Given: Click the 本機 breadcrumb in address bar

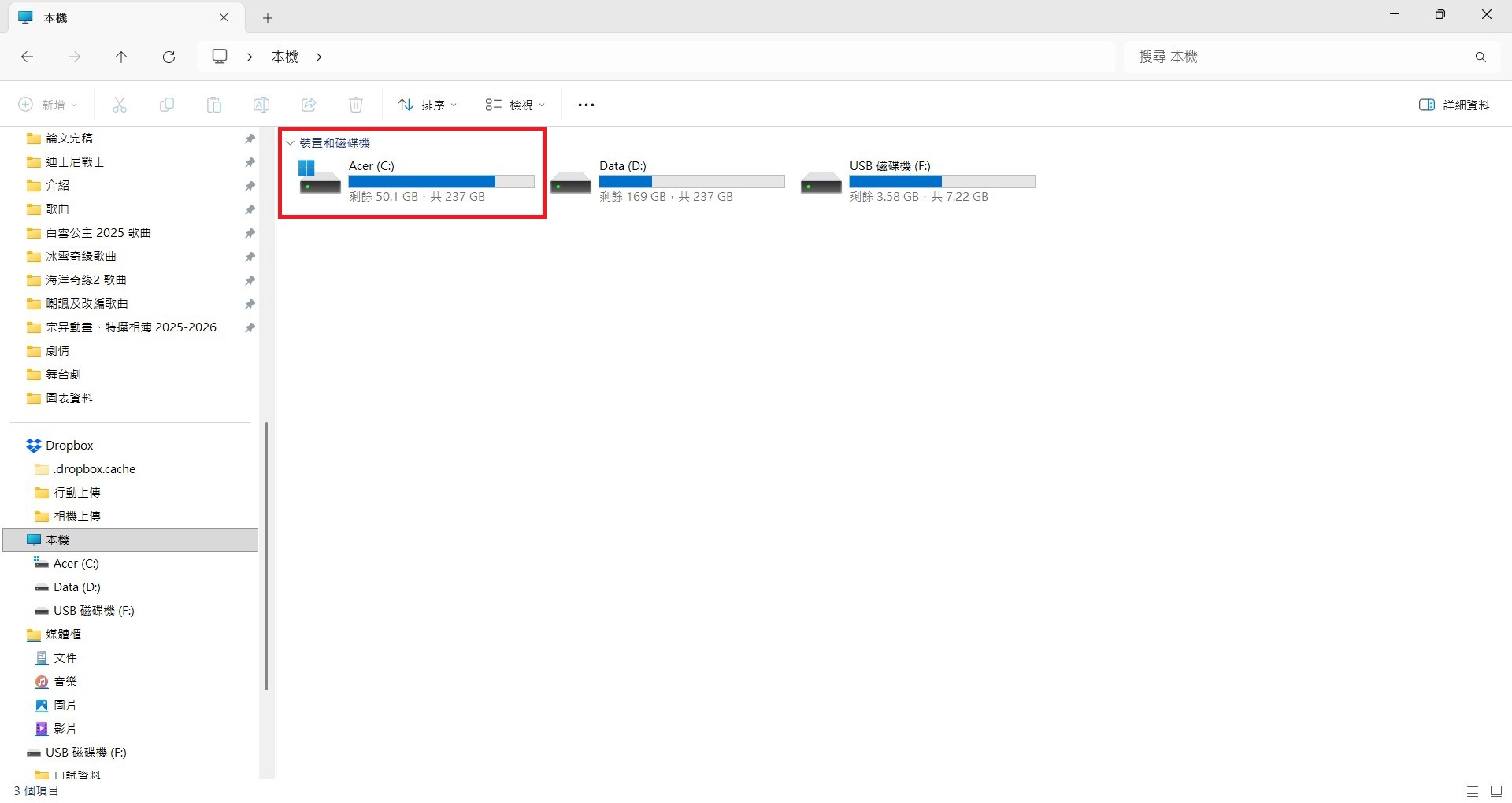Looking at the screenshot, I should [285, 57].
